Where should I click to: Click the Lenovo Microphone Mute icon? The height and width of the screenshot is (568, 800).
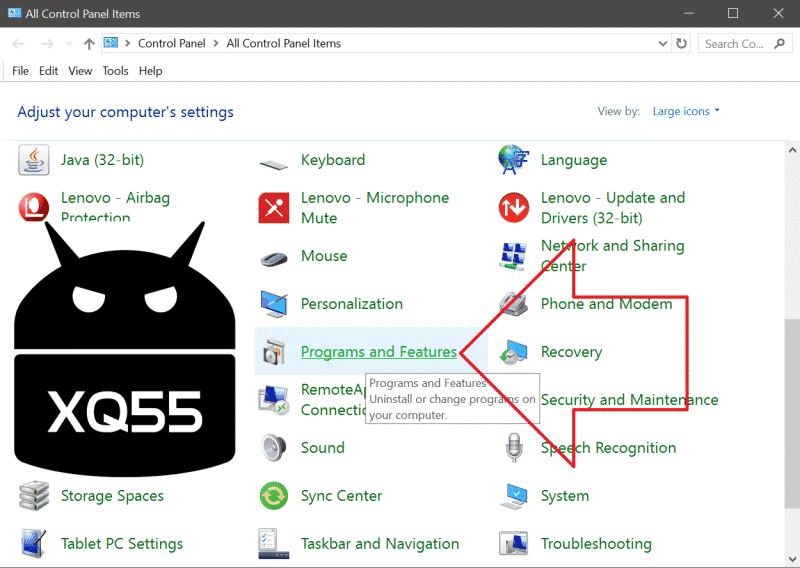tap(274, 208)
